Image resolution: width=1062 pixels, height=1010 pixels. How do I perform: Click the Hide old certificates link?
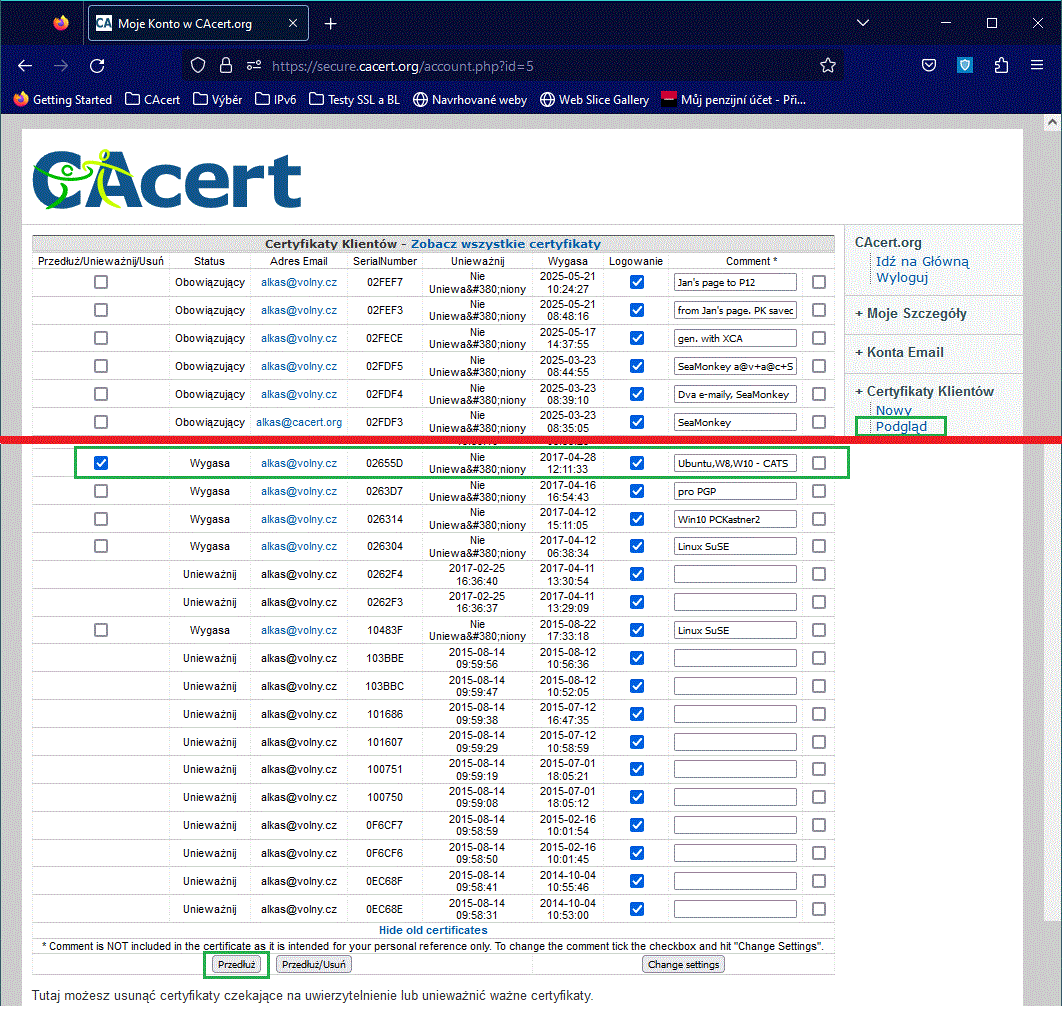(433, 930)
